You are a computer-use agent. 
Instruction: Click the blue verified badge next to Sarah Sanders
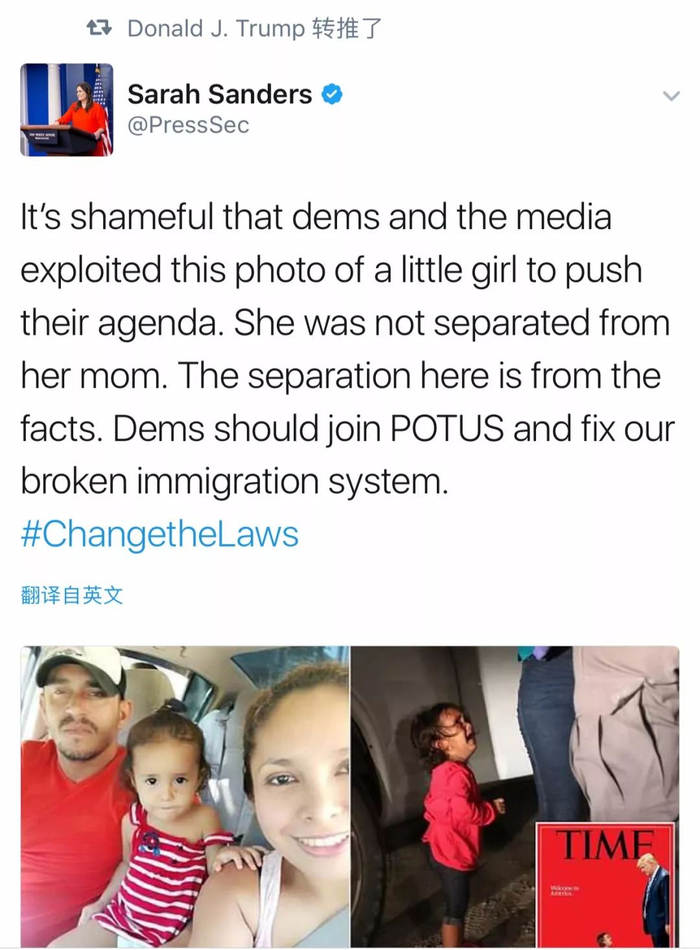[x=332, y=95]
